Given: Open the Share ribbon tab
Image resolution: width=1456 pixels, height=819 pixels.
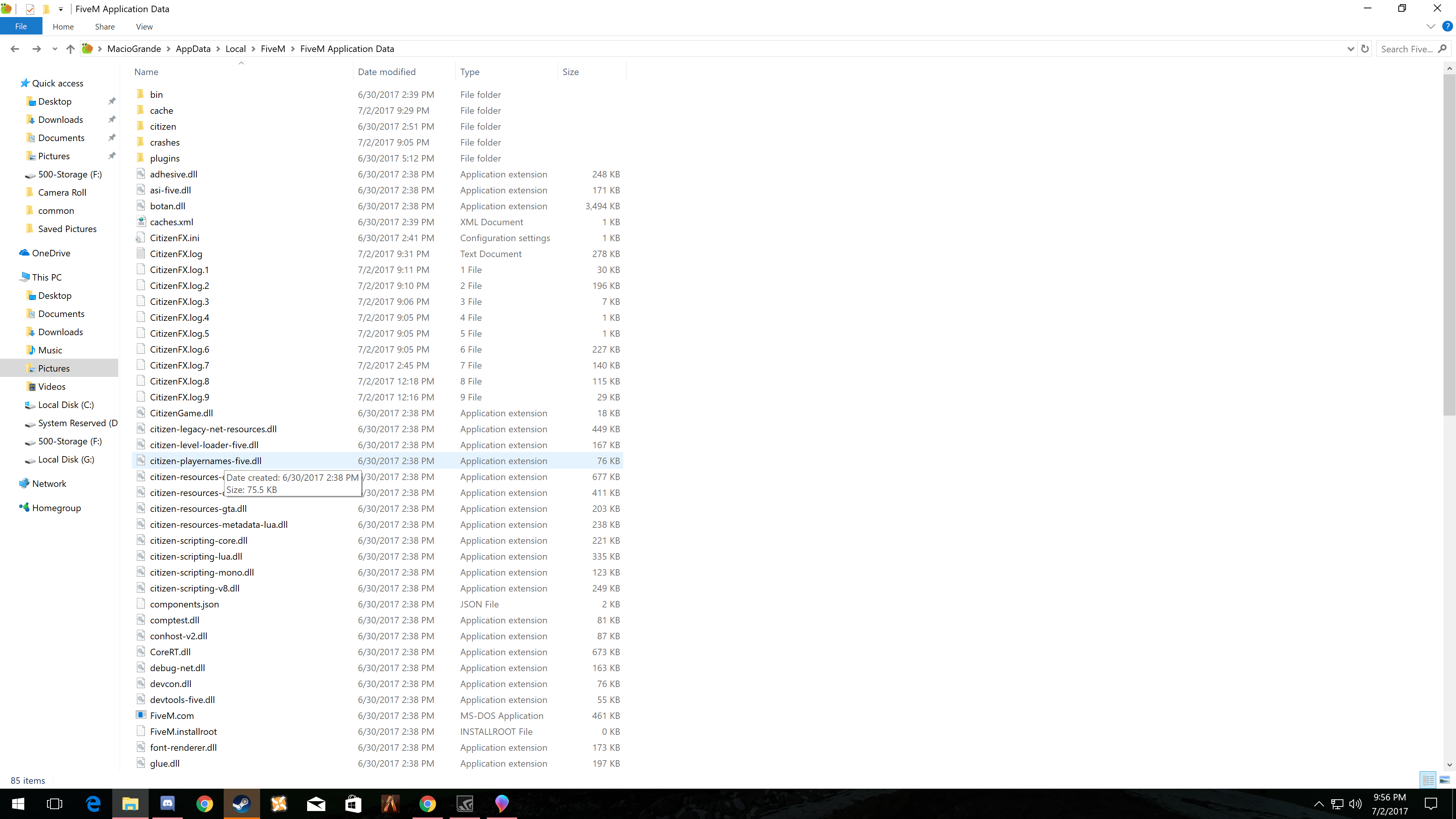Looking at the screenshot, I should coord(105,27).
